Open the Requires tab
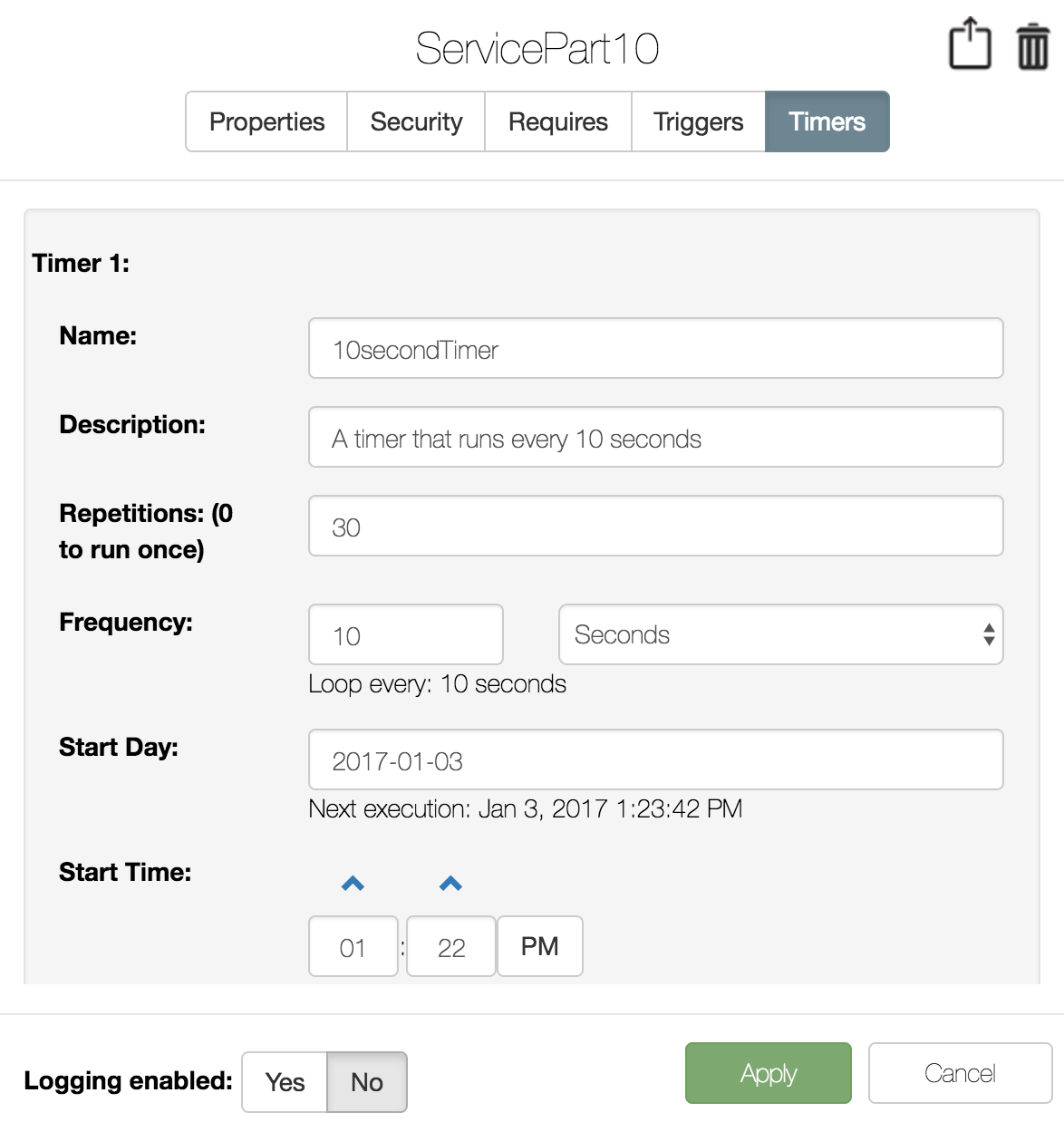This screenshot has width=1064, height=1122. [x=558, y=121]
